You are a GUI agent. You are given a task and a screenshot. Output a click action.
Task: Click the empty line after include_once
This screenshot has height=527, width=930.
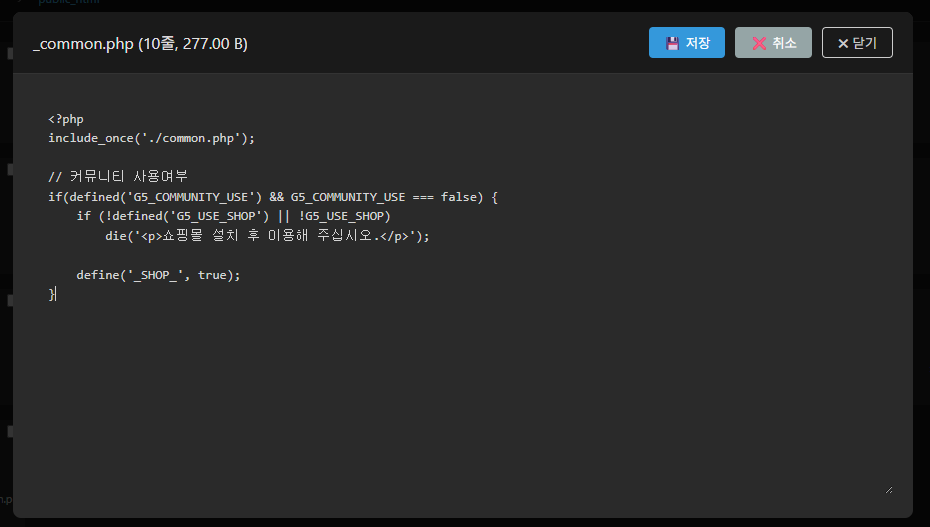click(200, 158)
